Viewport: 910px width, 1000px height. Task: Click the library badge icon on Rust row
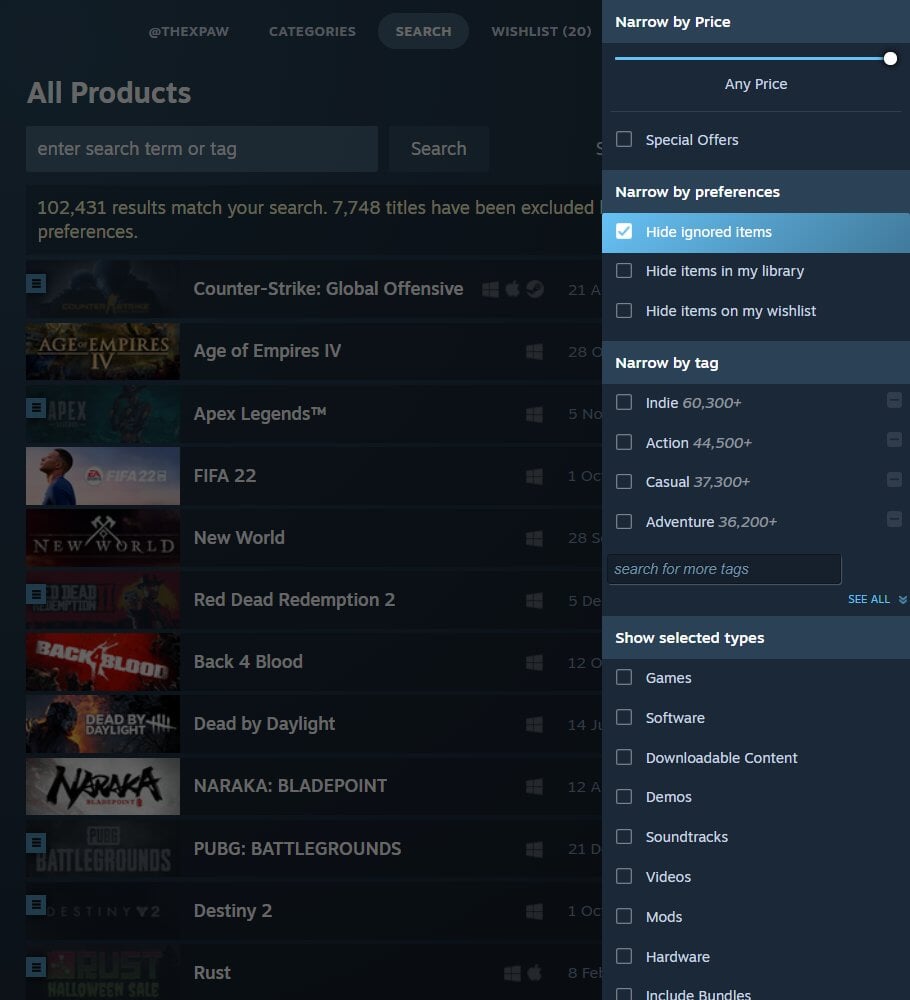click(x=36, y=967)
